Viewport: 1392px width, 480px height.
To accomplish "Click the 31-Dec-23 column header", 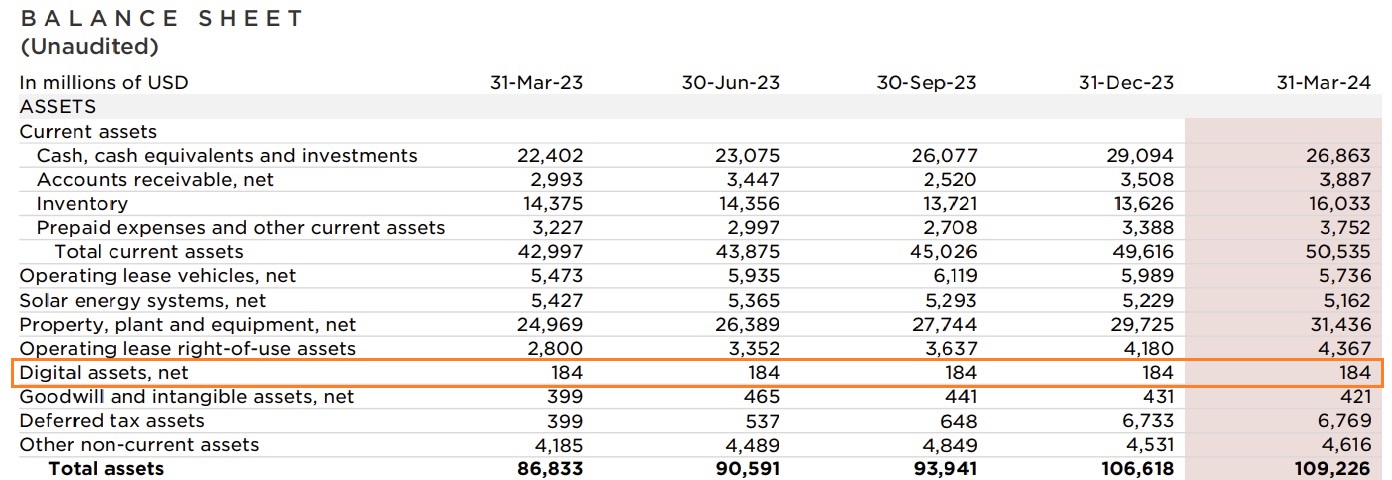I will (x=1125, y=83).
